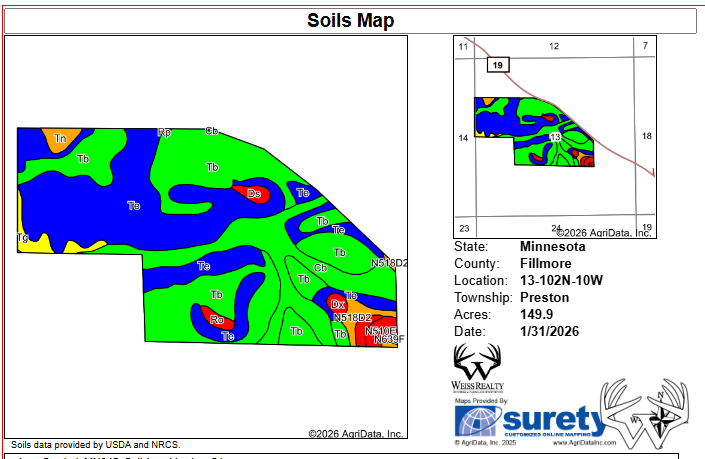Viewport: 705px width, 459px height.
Task: Click the Preston township value
Action: [544, 298]
